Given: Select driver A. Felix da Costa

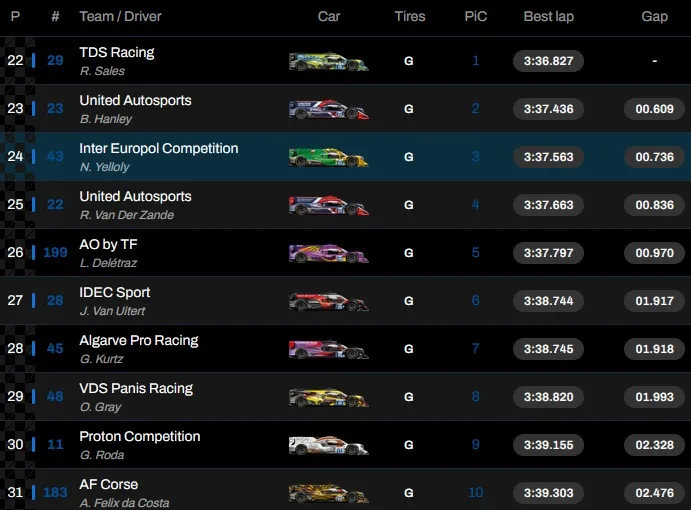Looking at the screenshot, I should 124,503.
